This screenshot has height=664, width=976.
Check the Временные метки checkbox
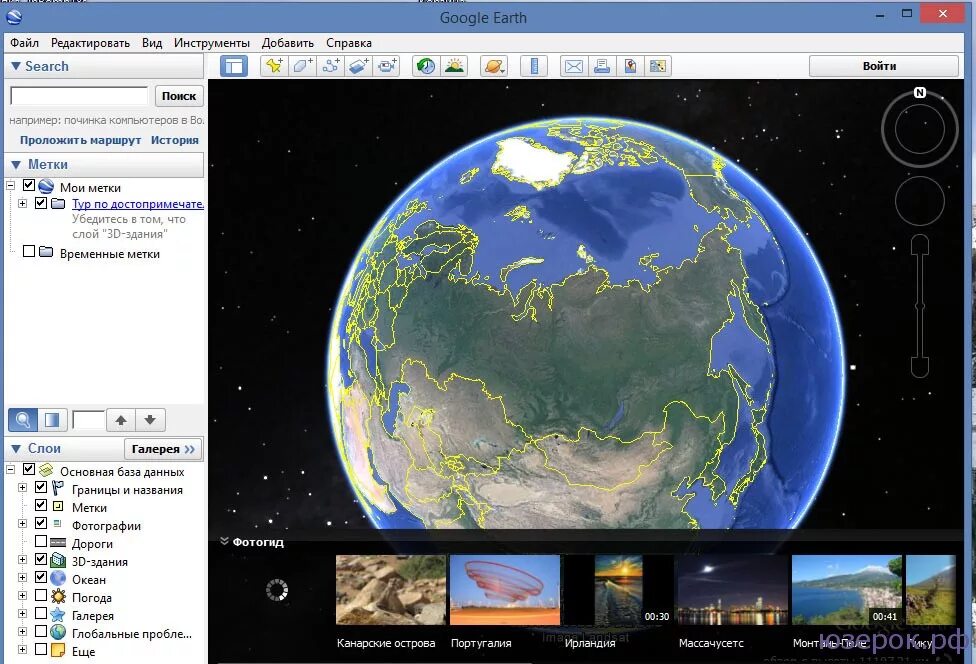pos(29,251)
